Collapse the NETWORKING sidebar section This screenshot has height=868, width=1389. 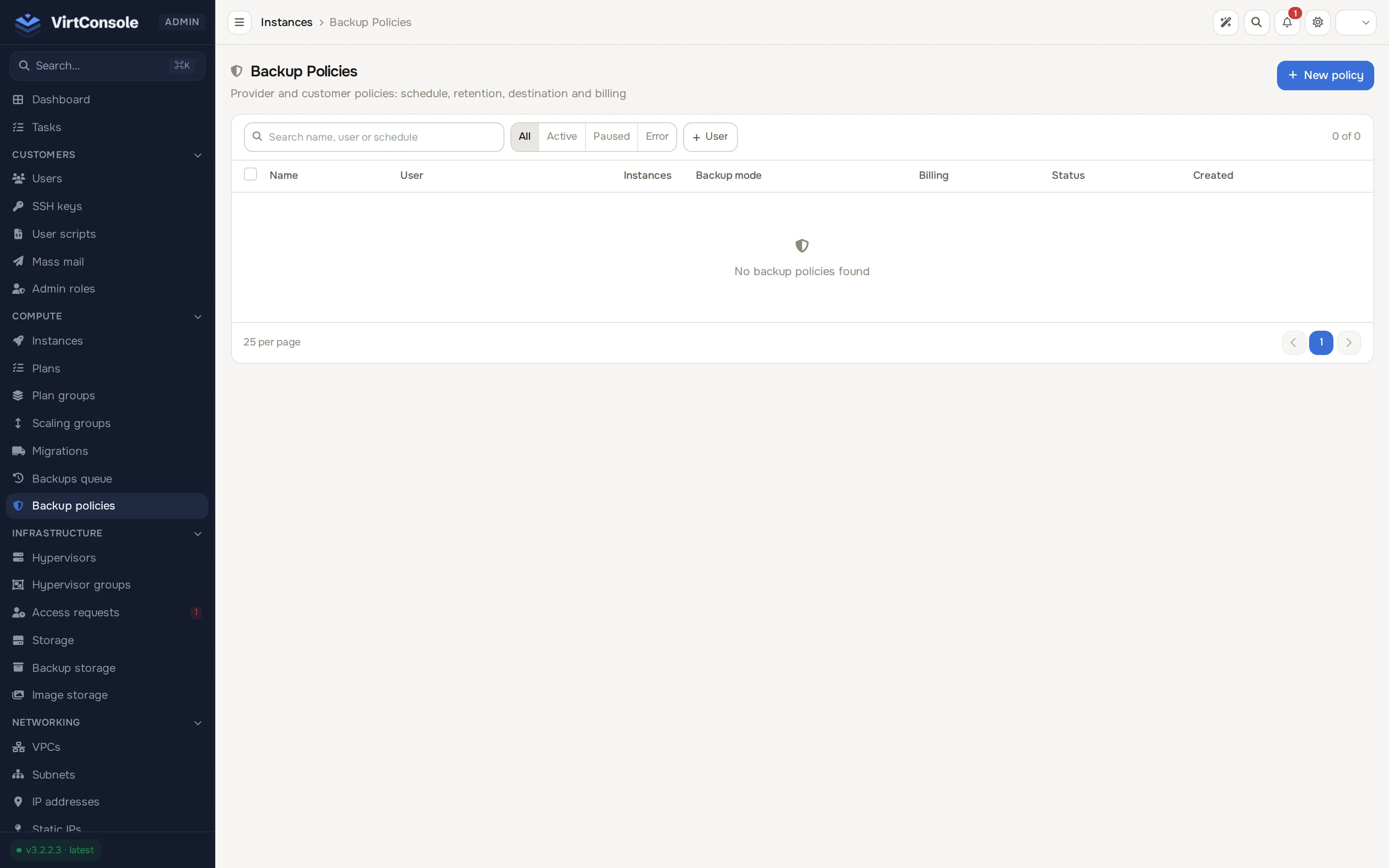click(x=197, y=723)
